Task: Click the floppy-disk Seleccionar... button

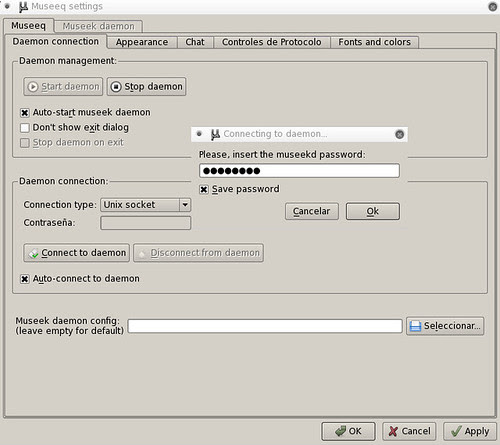Action: coord(445,326)
